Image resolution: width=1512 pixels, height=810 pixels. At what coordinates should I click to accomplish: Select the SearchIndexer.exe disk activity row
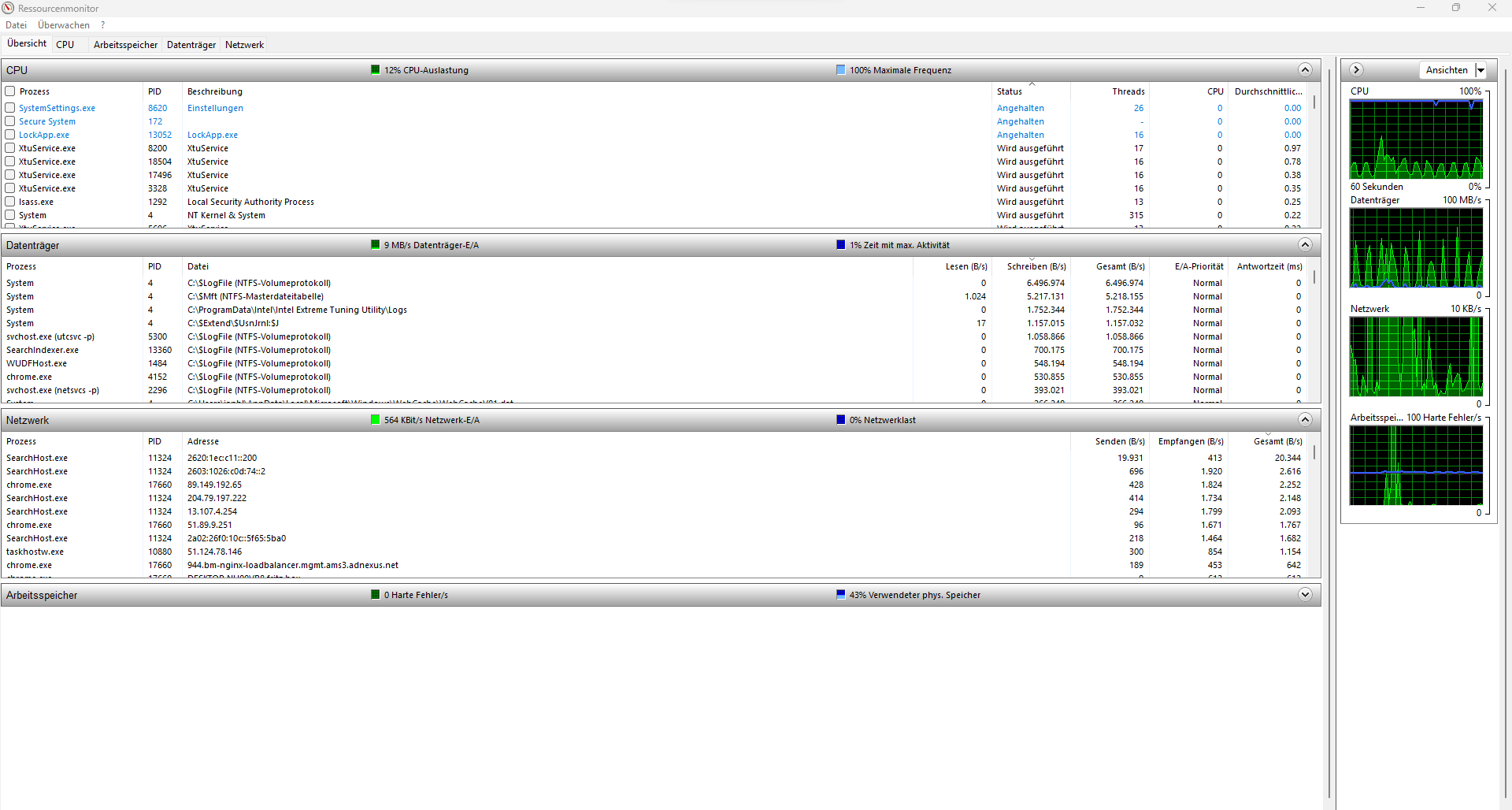coord(654,350)
